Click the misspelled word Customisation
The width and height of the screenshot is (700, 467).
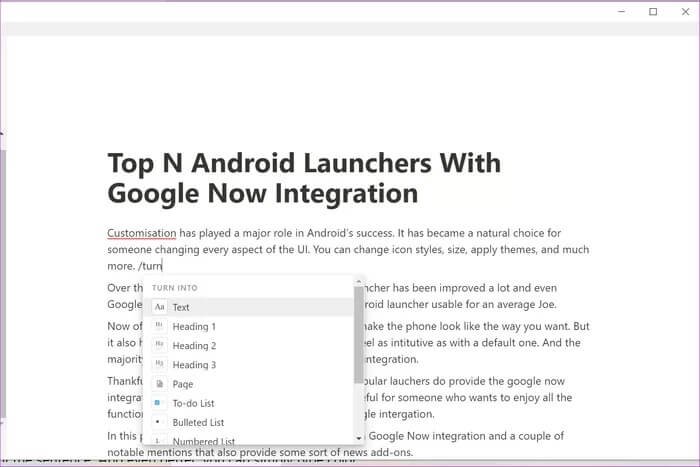142,233
